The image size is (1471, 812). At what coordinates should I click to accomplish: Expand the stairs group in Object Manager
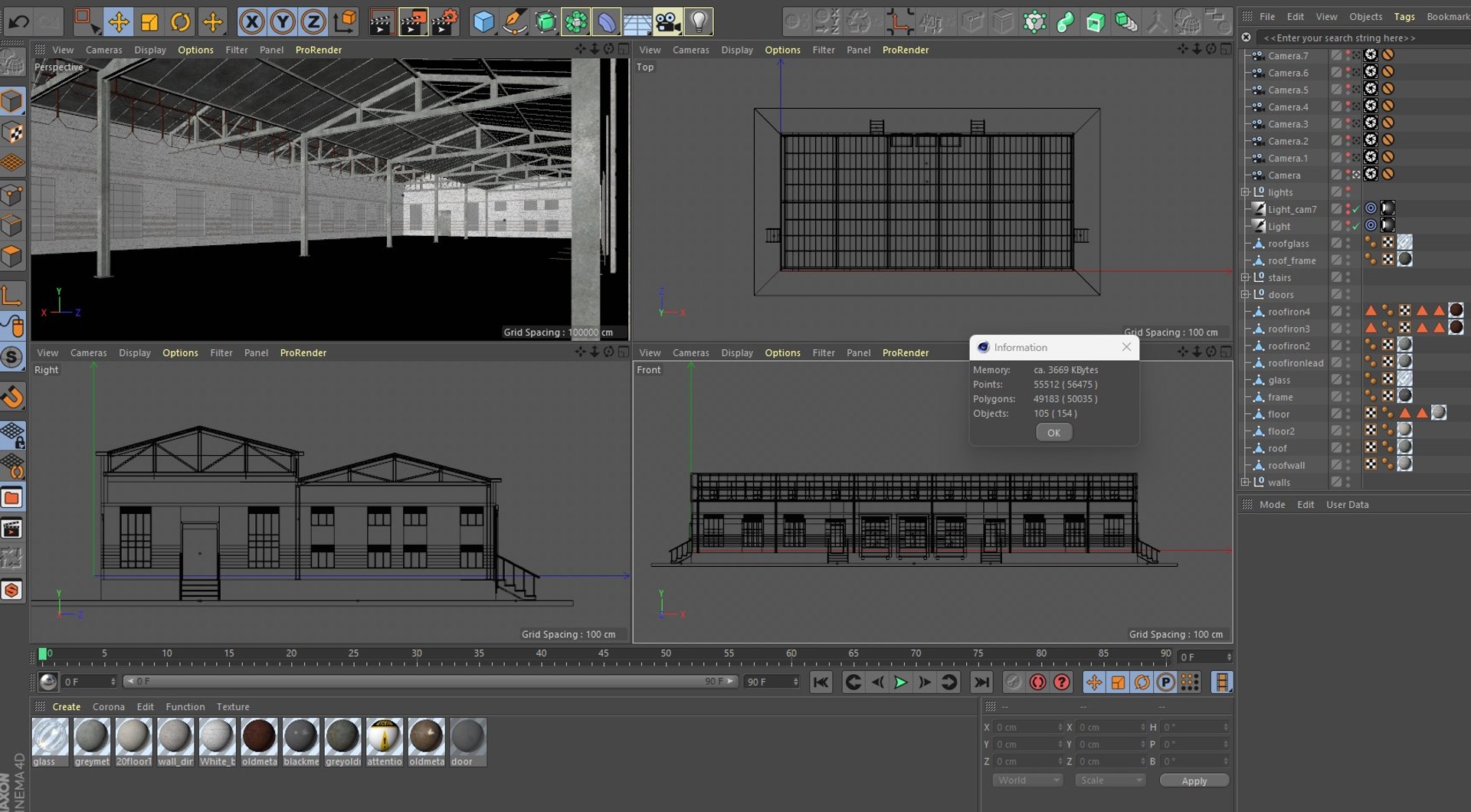pyautogui.click(x=1245, y=278)
